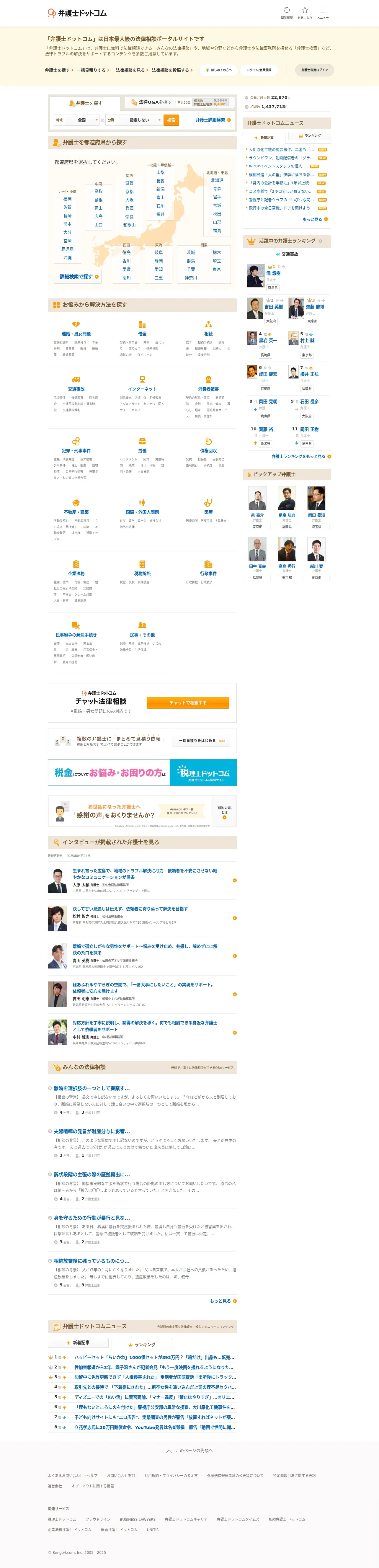Image resolution: width=379 pixels, height=1568 pixels.
Task: Click the 交通事故 car icon
Action: 76,379
